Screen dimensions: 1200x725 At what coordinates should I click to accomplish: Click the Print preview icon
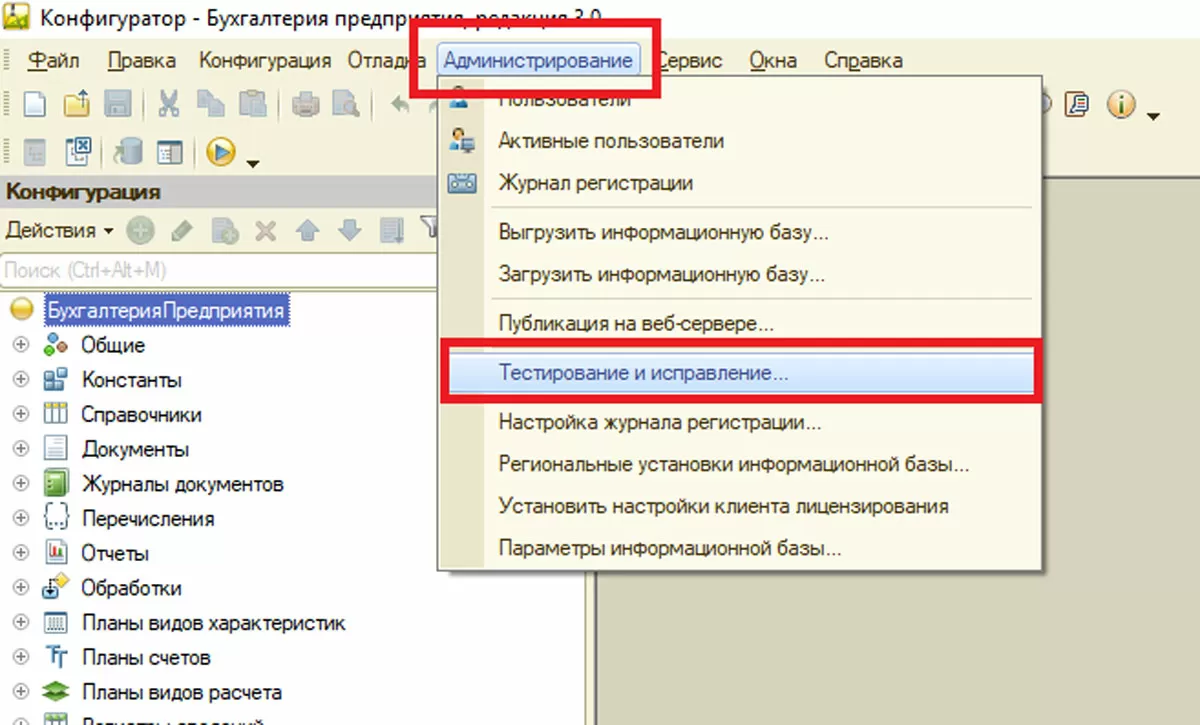346,104
